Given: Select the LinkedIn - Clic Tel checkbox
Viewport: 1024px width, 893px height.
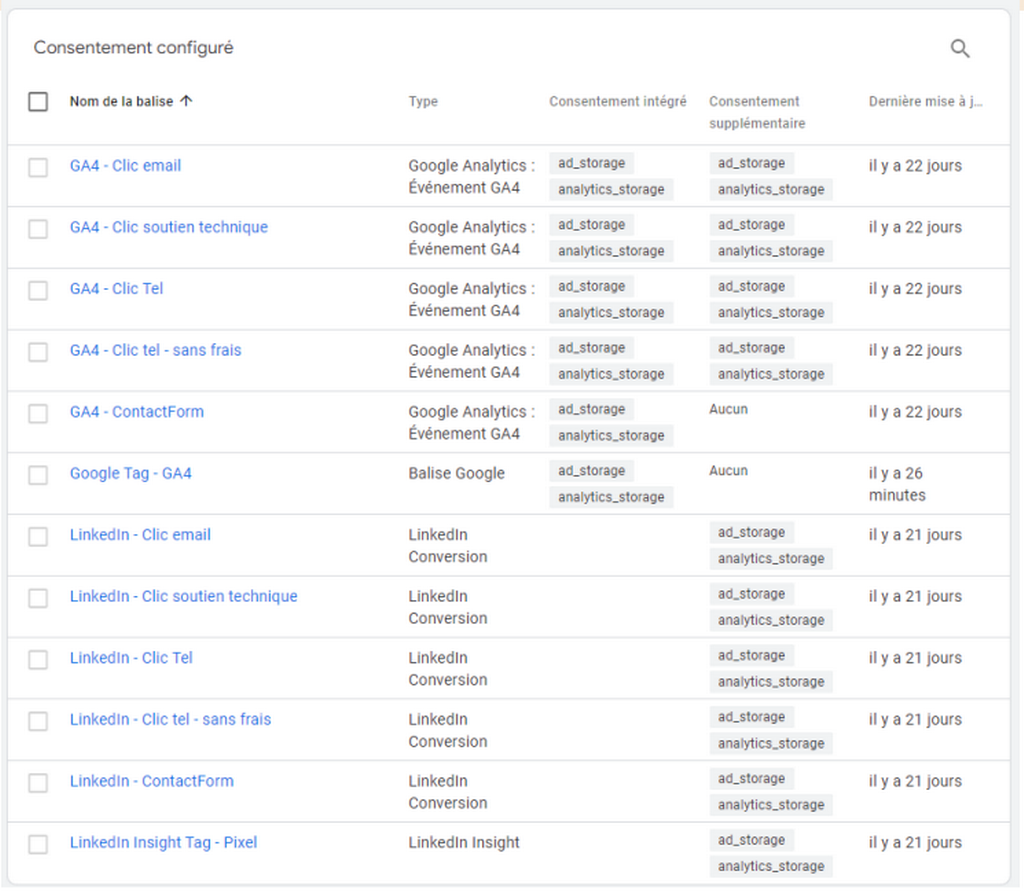Looking at the screenshot, I should pyautogui.click(x=38, y=659).
